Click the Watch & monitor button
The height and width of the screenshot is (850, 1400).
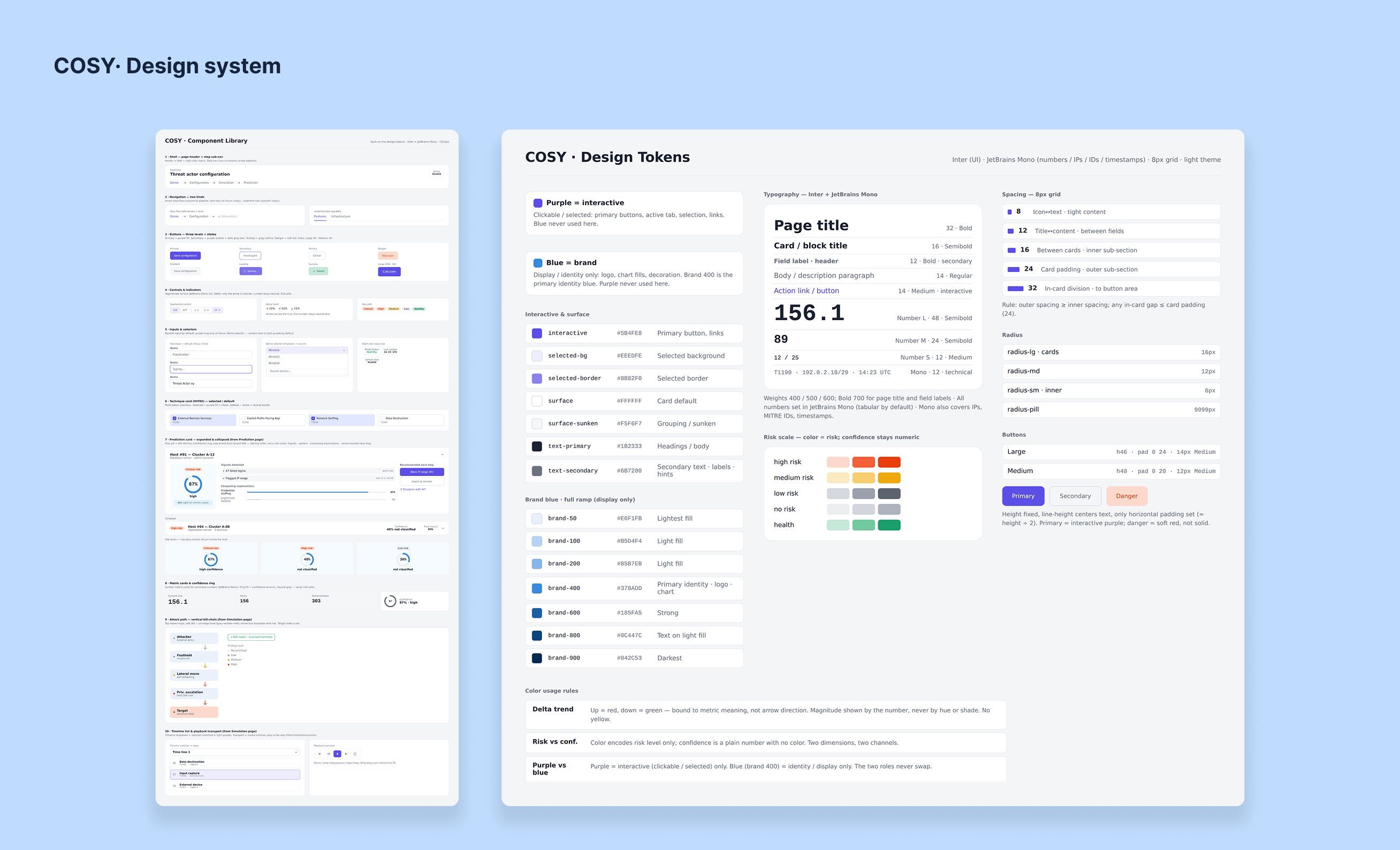tap(422, 482)
